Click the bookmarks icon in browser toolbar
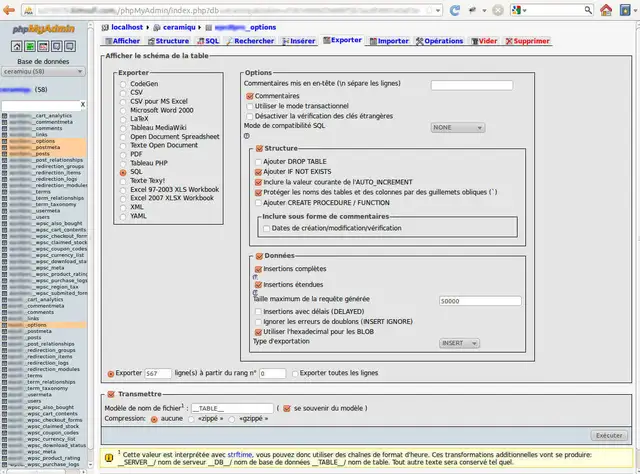Viewport: 640px width, 474px height. [625, 10]
